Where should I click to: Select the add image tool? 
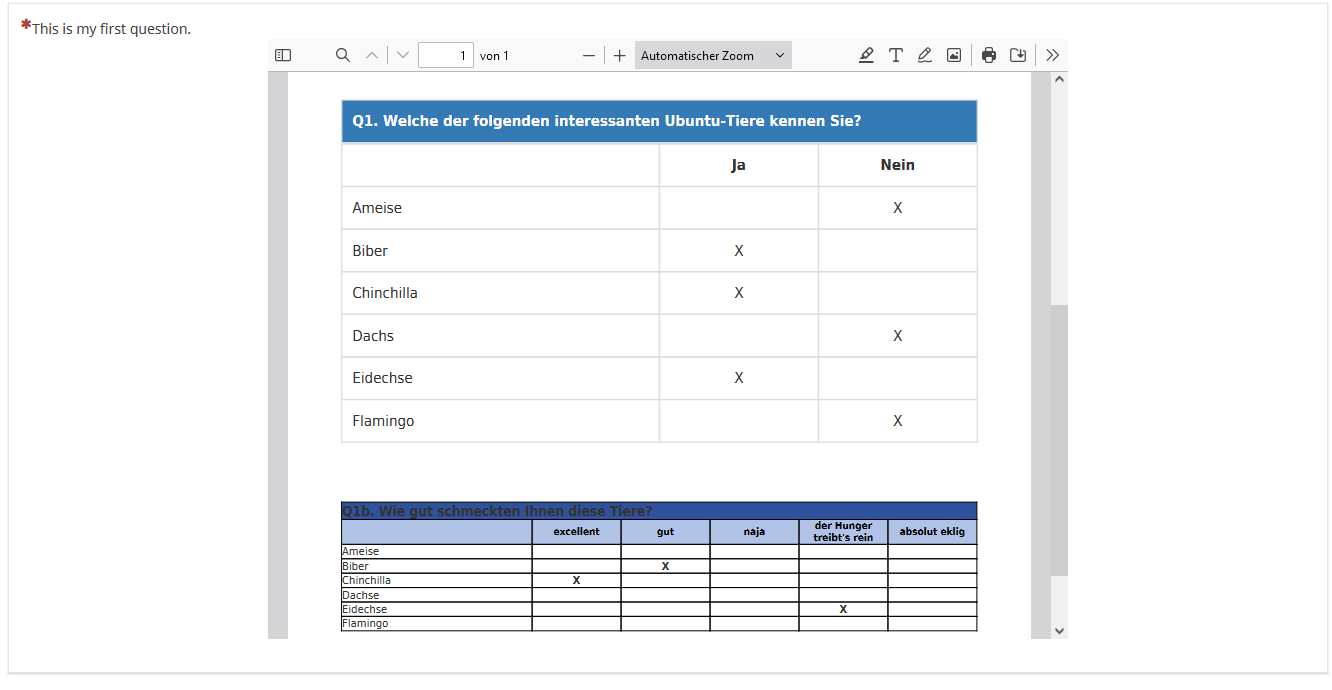point(954,56)
